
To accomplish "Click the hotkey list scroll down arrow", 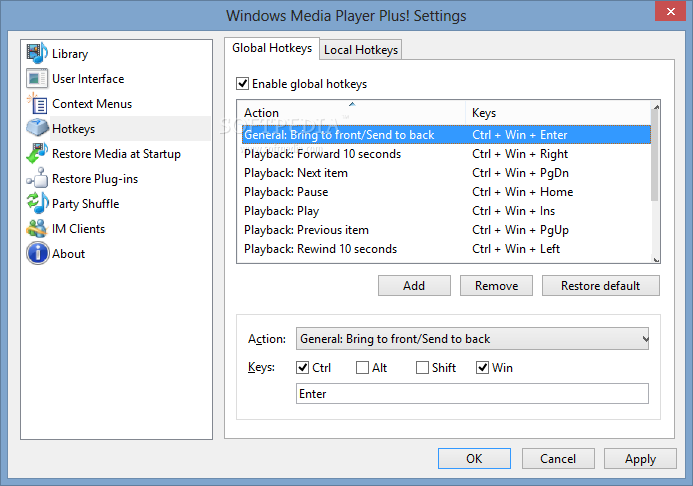I will click(656, 259).
